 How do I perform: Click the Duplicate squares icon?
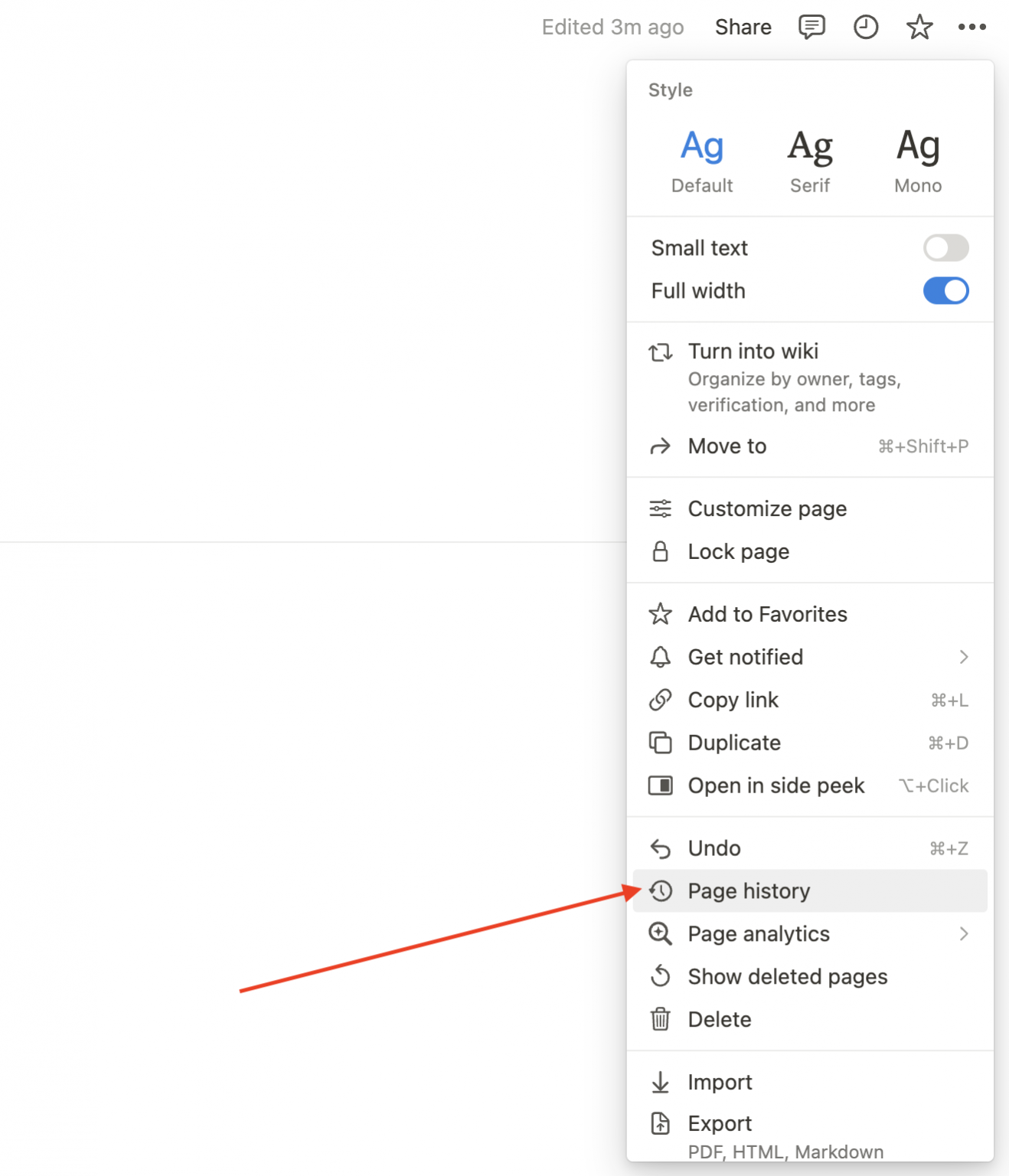point(661,743)
